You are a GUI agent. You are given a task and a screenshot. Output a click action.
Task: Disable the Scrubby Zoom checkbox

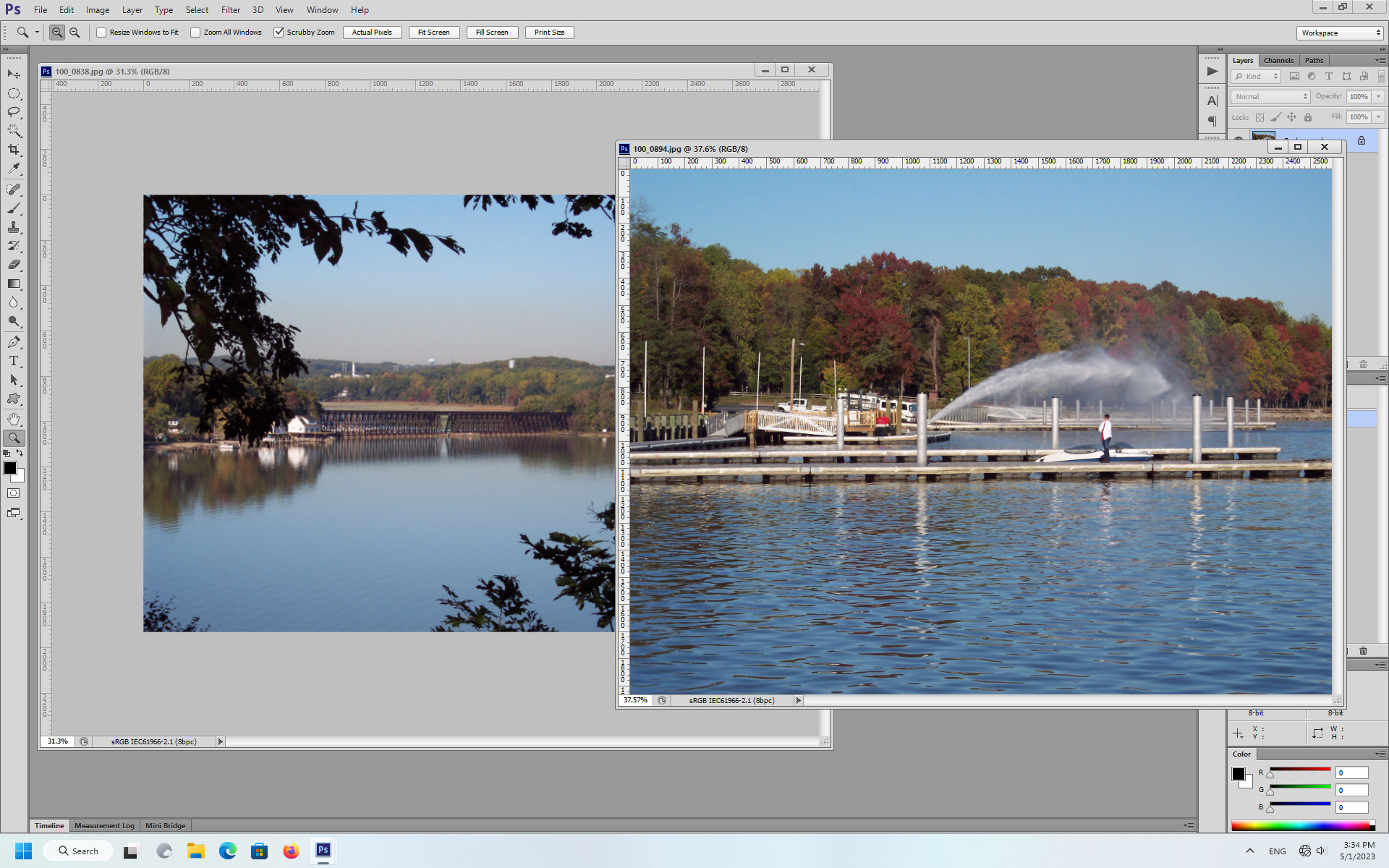click(279, 32)
